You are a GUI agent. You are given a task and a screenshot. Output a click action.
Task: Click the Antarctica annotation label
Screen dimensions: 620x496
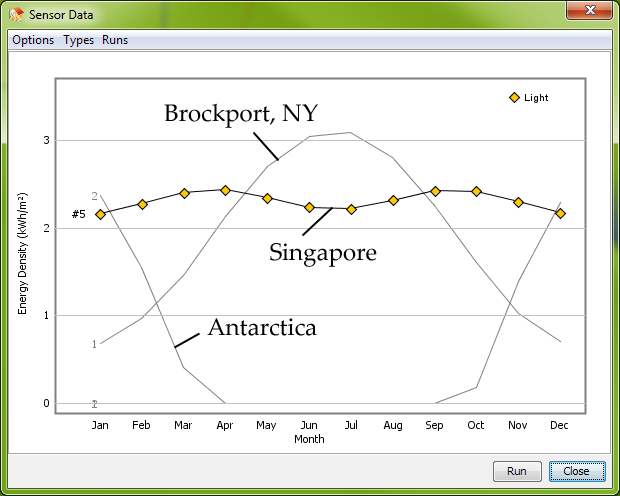[262, 327]
